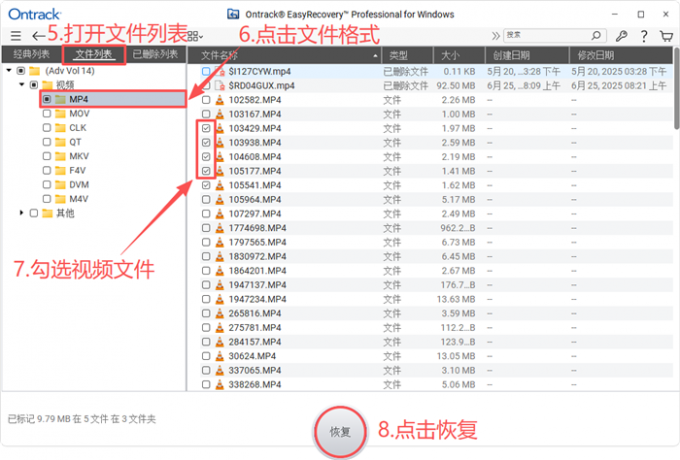
Task: Open the shopping cart icon
Action: pyautogui.click(x=666, y=36)
